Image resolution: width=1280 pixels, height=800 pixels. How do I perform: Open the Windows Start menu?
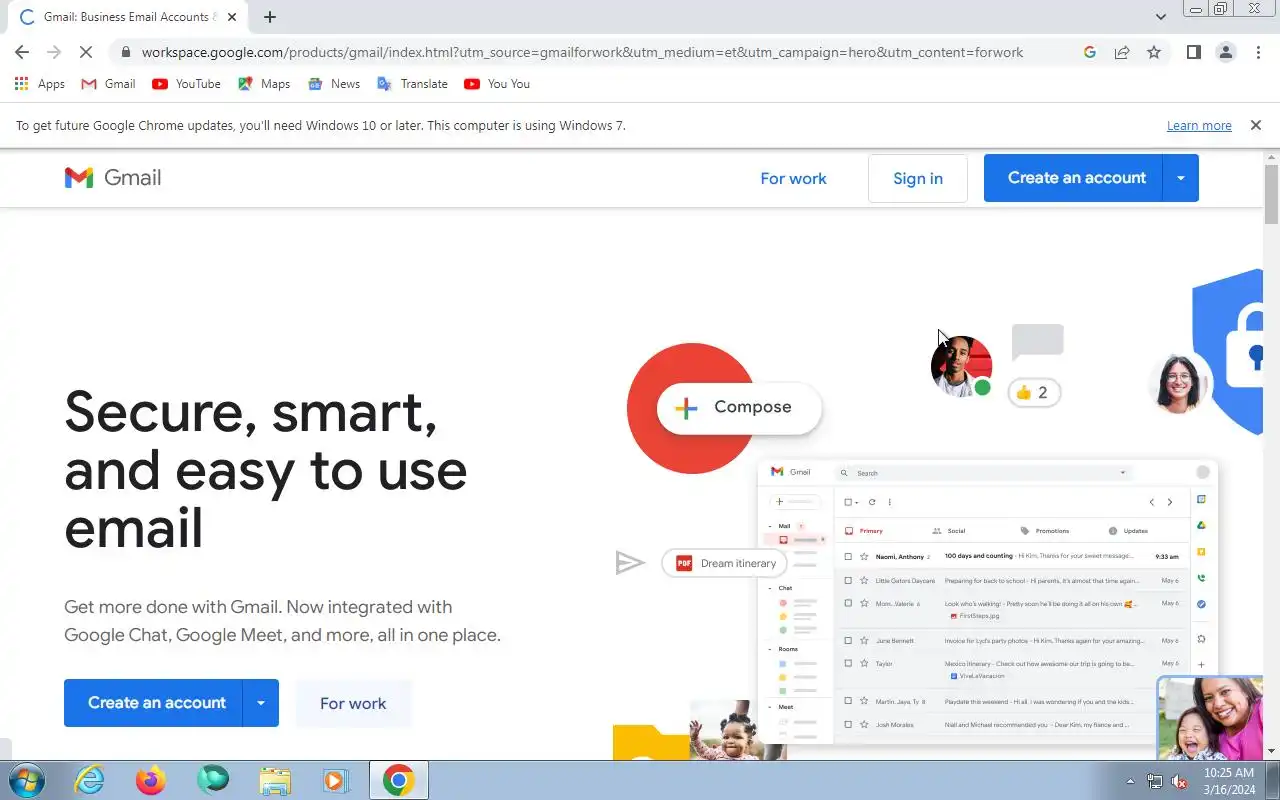tap(27, 780)
